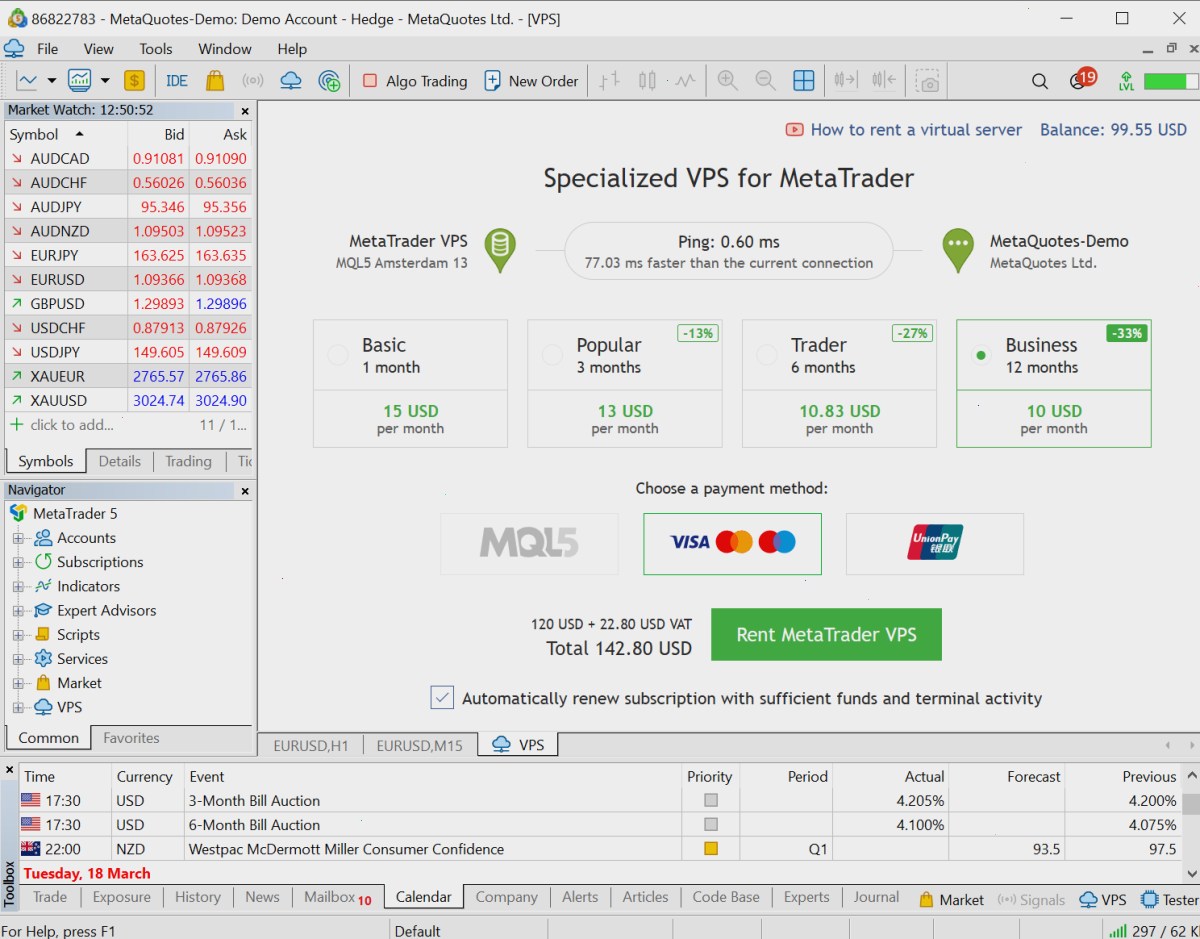Expand the Accounts tree node
The width and height of the screenshot is (1200, 939).
pos(18,538)
